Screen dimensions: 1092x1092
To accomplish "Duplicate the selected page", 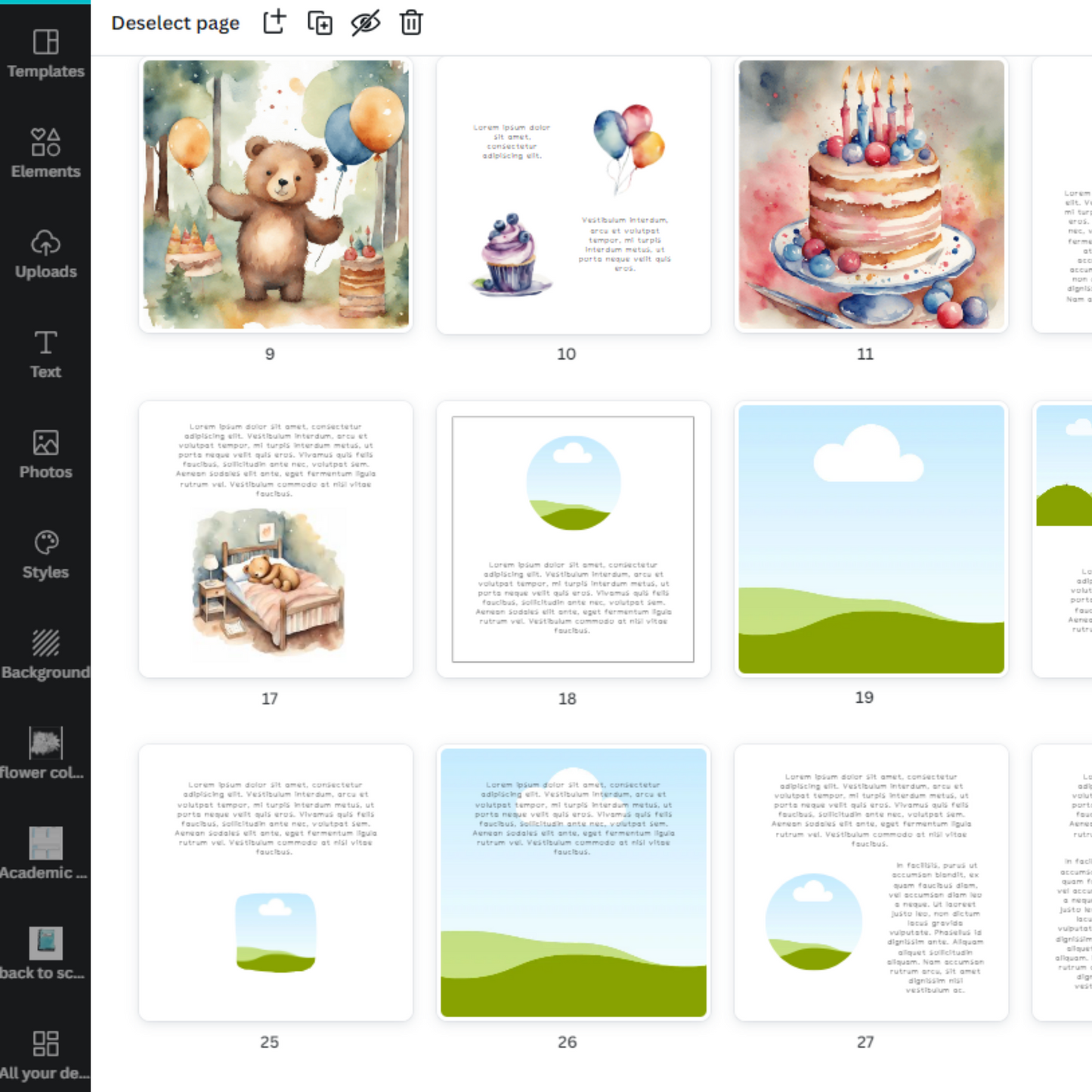I will coord(320,23).
